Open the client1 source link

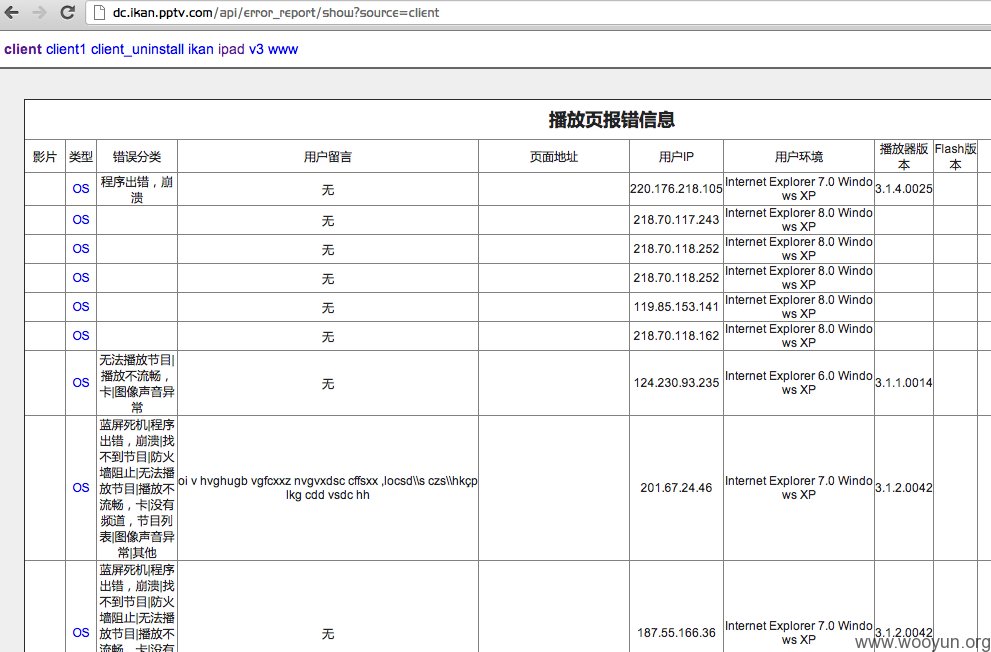(66, 49)
